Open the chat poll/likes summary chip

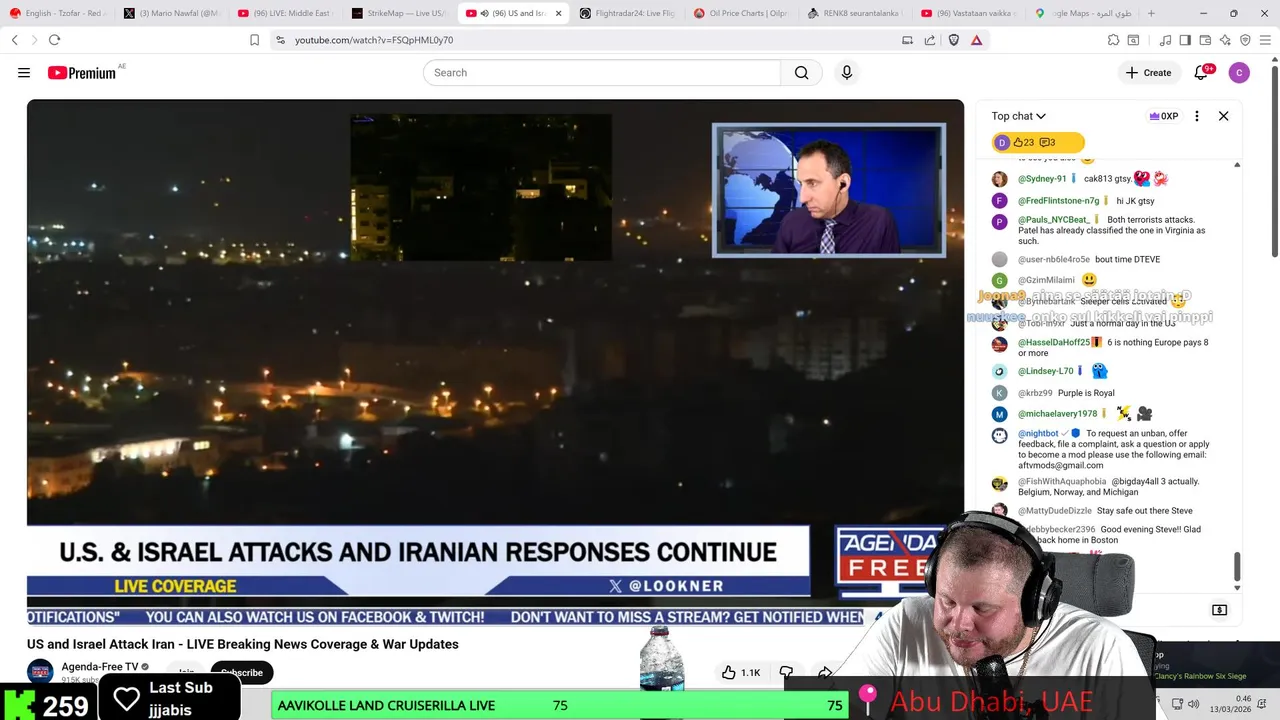click(1038, 143)
